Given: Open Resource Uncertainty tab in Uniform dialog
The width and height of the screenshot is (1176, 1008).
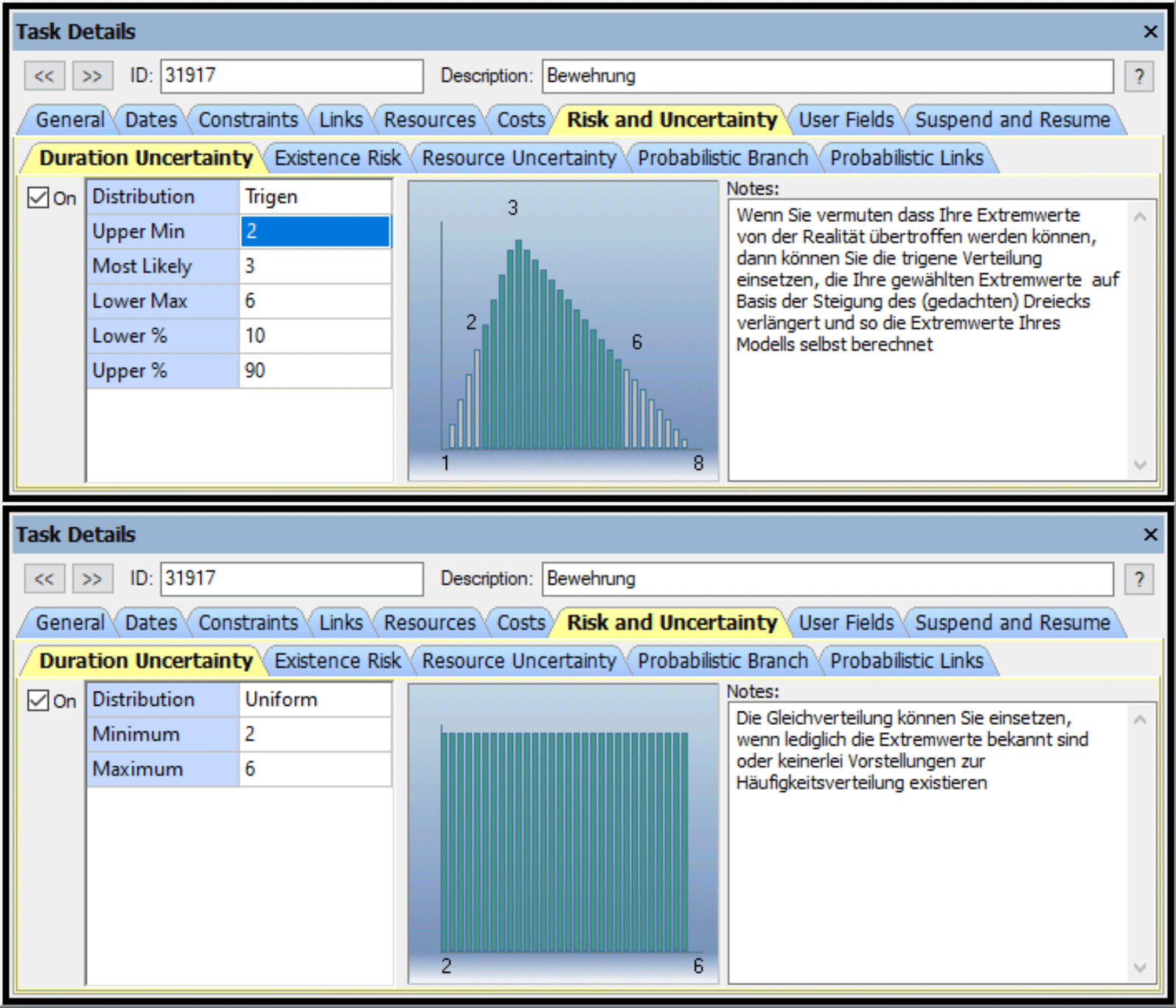Looking at the screenshot, I should pos(518,661).
